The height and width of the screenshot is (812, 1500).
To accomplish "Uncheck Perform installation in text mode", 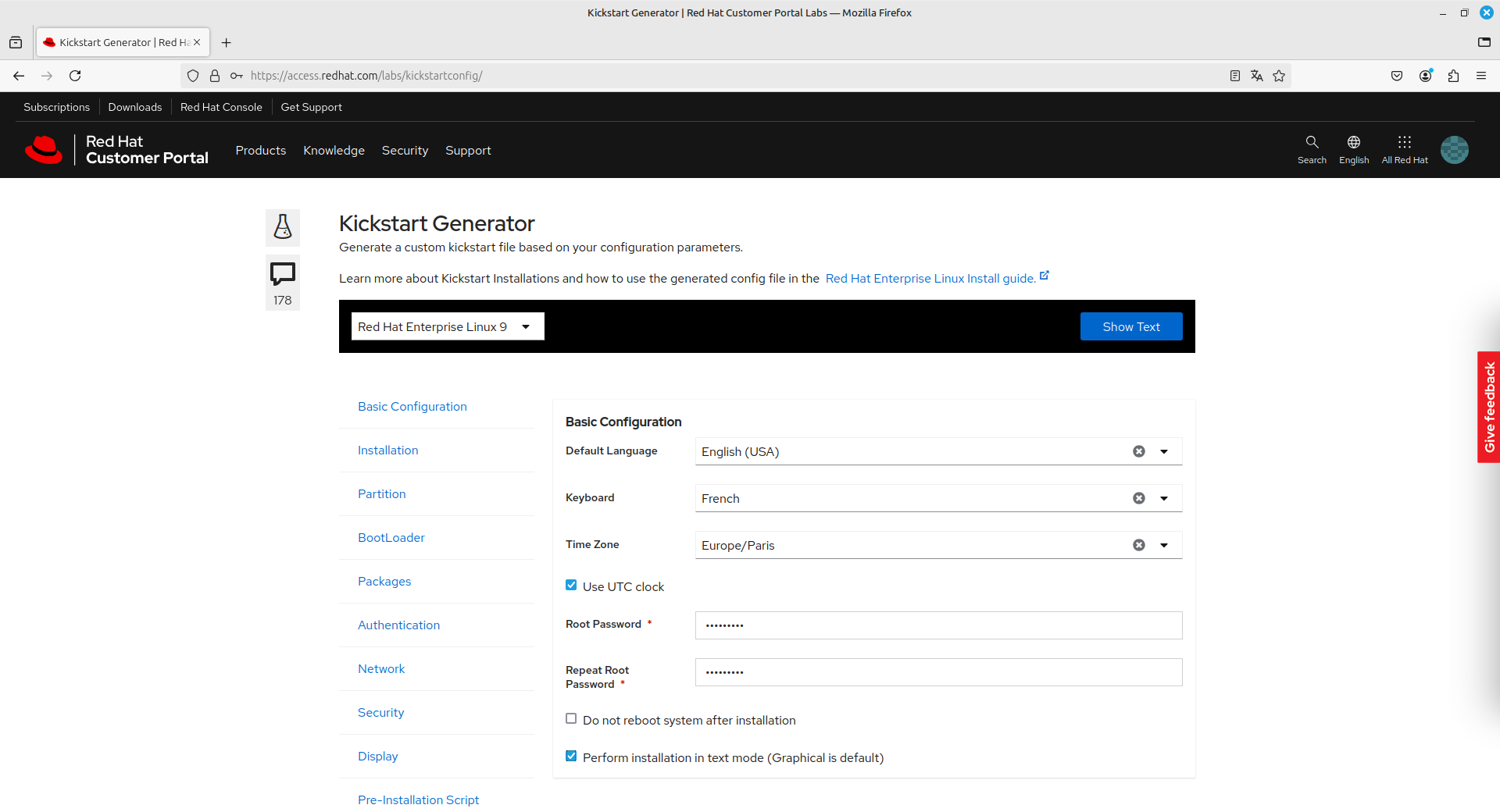I will tap(571, 757).
